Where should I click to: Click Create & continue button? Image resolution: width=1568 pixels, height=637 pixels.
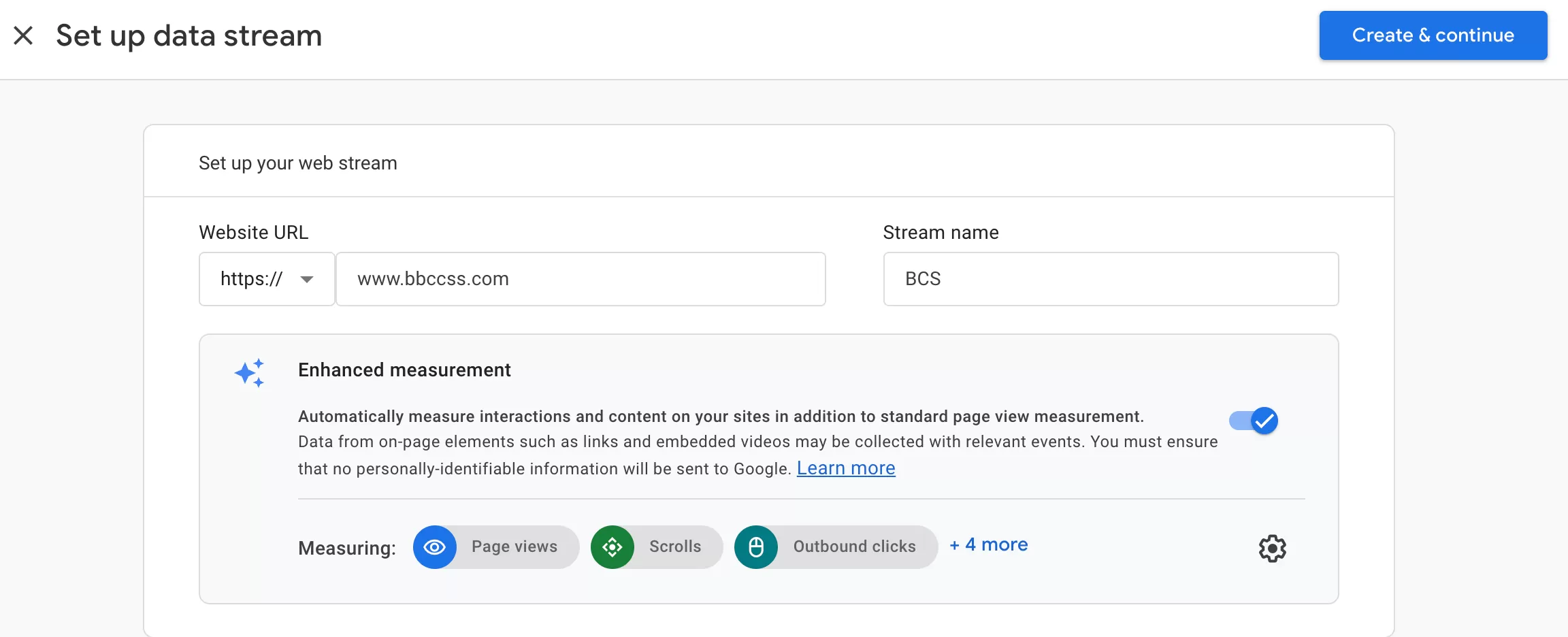click(x=1433, y=35)
